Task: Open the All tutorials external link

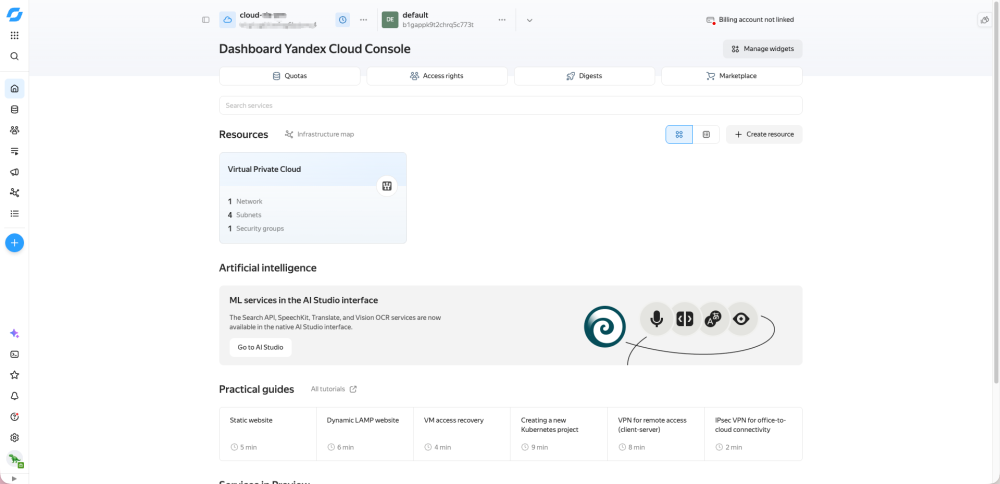Action: (x=334, y=389)
